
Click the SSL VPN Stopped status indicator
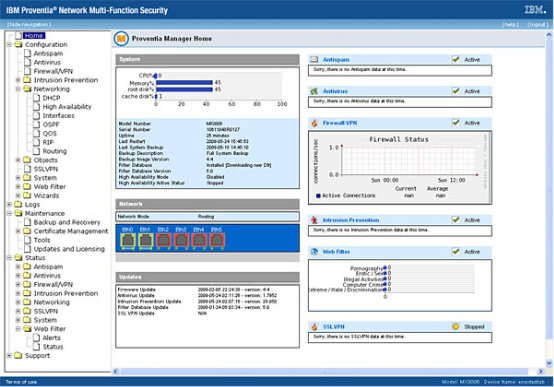(x=456, y=327)
